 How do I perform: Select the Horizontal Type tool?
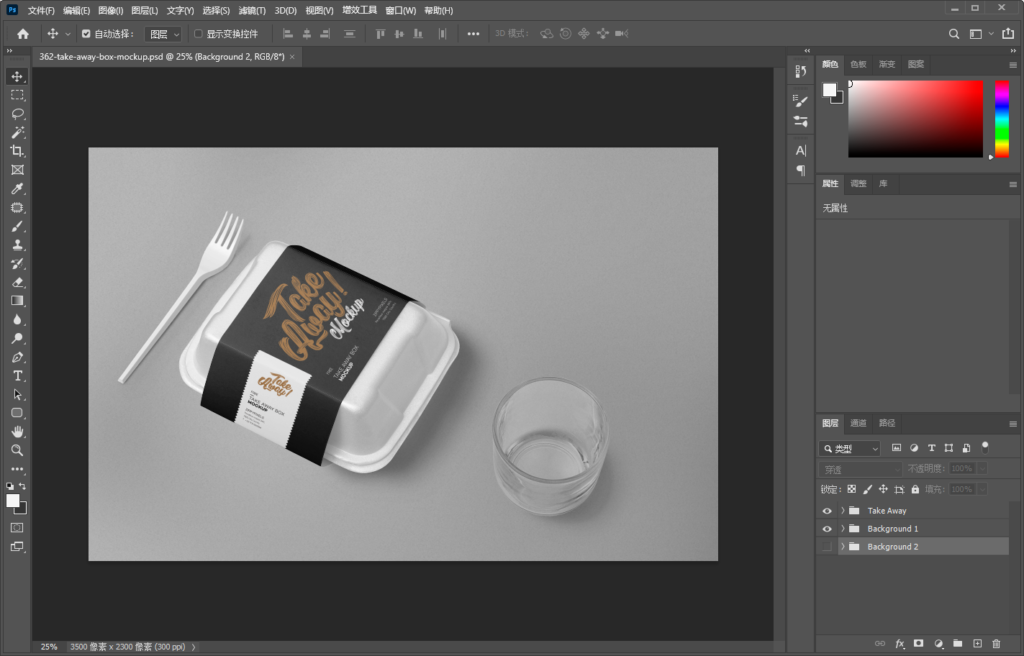pos(17,376)
